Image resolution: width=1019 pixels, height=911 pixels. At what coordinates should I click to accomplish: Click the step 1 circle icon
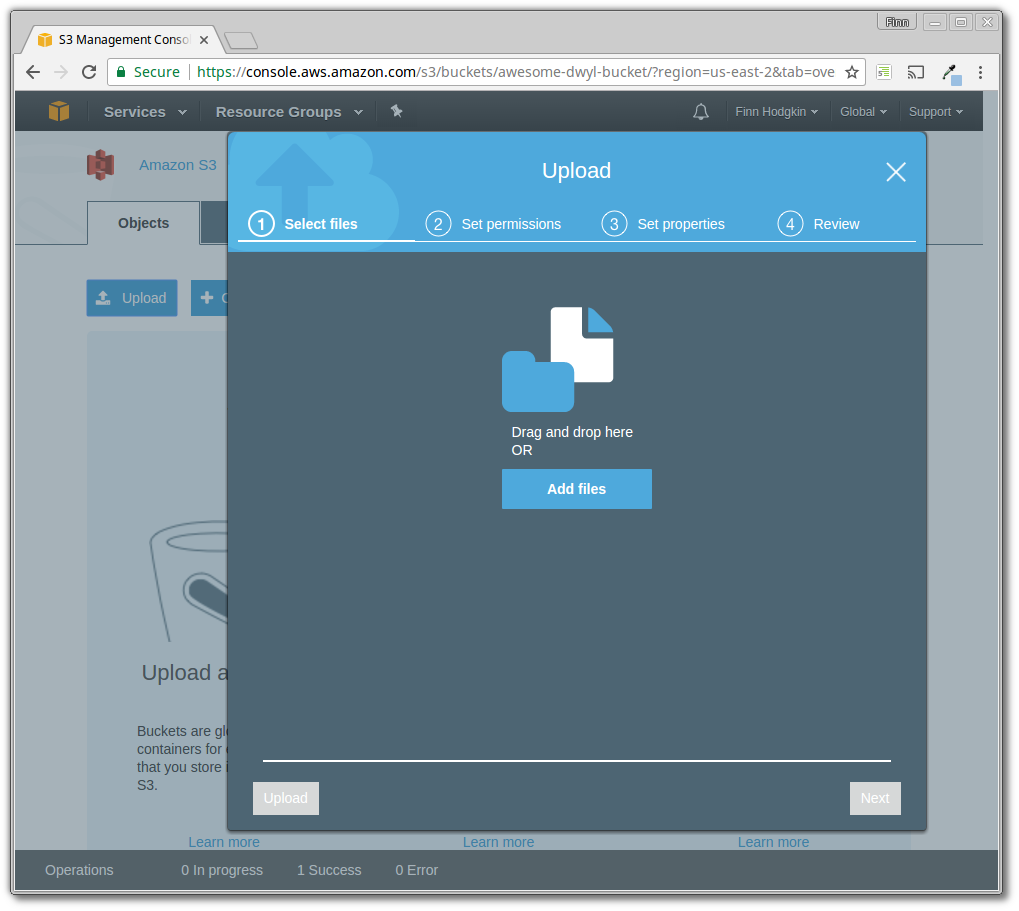click(261, 224)
